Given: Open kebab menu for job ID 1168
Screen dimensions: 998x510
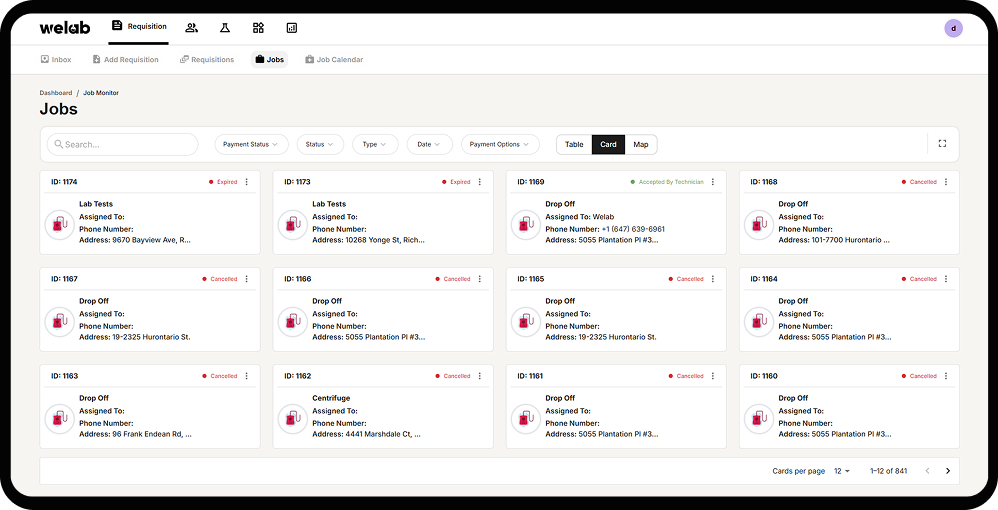Looking at the screenshot, I should click(946, 182).
